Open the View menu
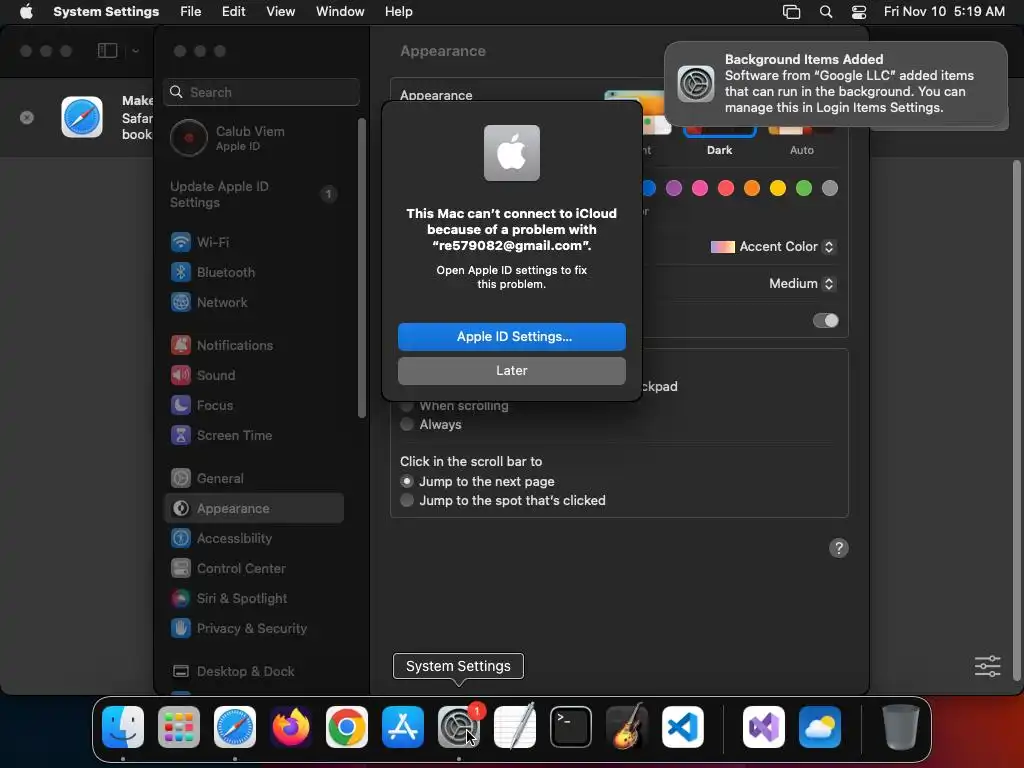Viewport: 1024px width, 768px height. coord(281,12)
